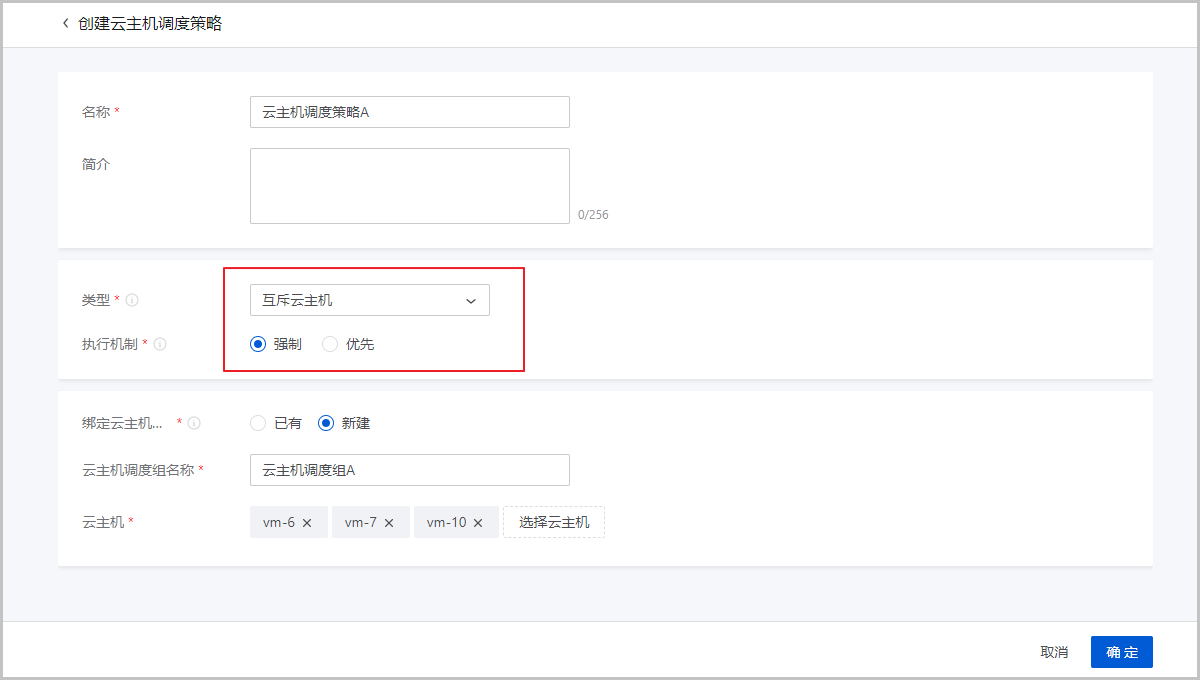This screenshot has width=1200, height=680.
Task: Click the info icon next to 类型
Action: point(132,300)
